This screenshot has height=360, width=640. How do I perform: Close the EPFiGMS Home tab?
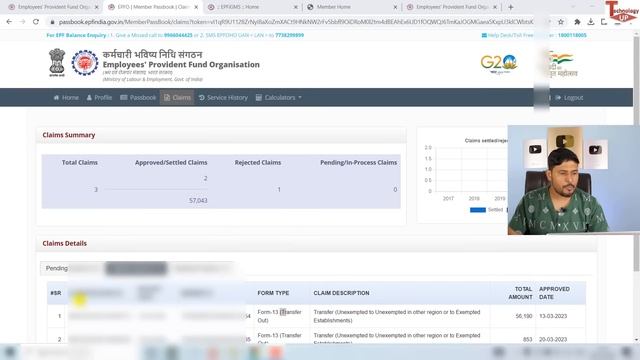point(296,7)
